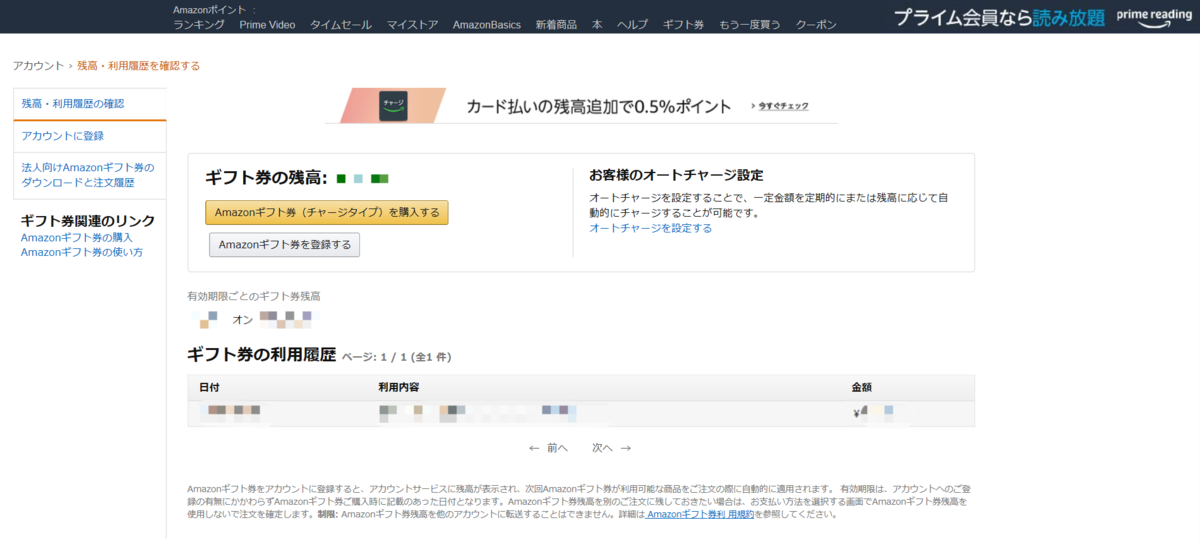The width and height of the screenshot is (1200, 549).
Task: Open カード払いの残高追加で0.5%ポイント banner
Action: pyautogui.click(x=580, y=105)
